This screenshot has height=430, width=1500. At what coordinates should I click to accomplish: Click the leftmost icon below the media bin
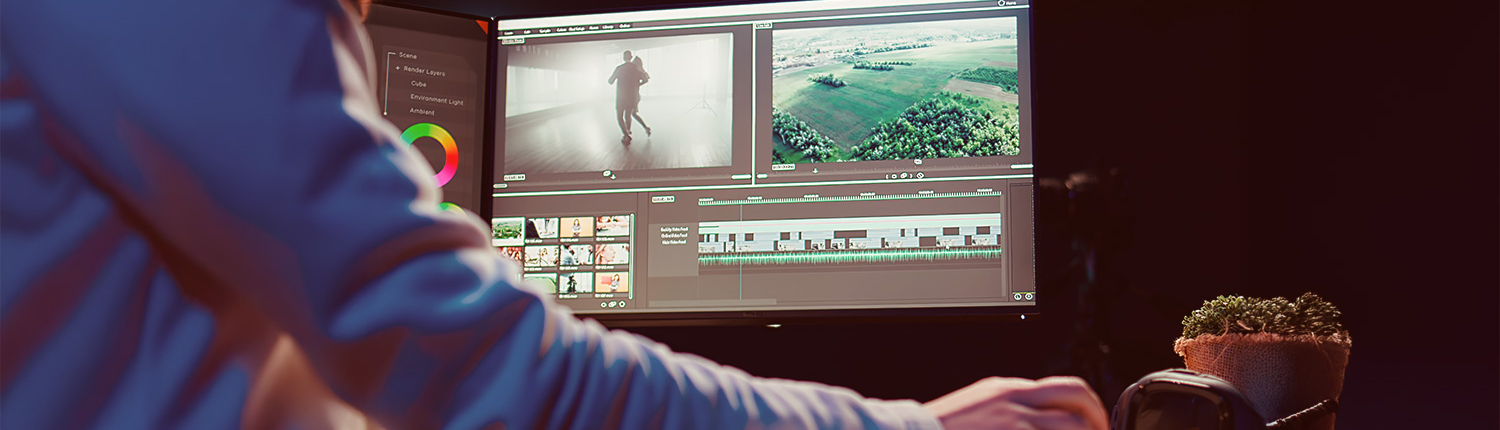pyautogui.click(x=604, y=304)
